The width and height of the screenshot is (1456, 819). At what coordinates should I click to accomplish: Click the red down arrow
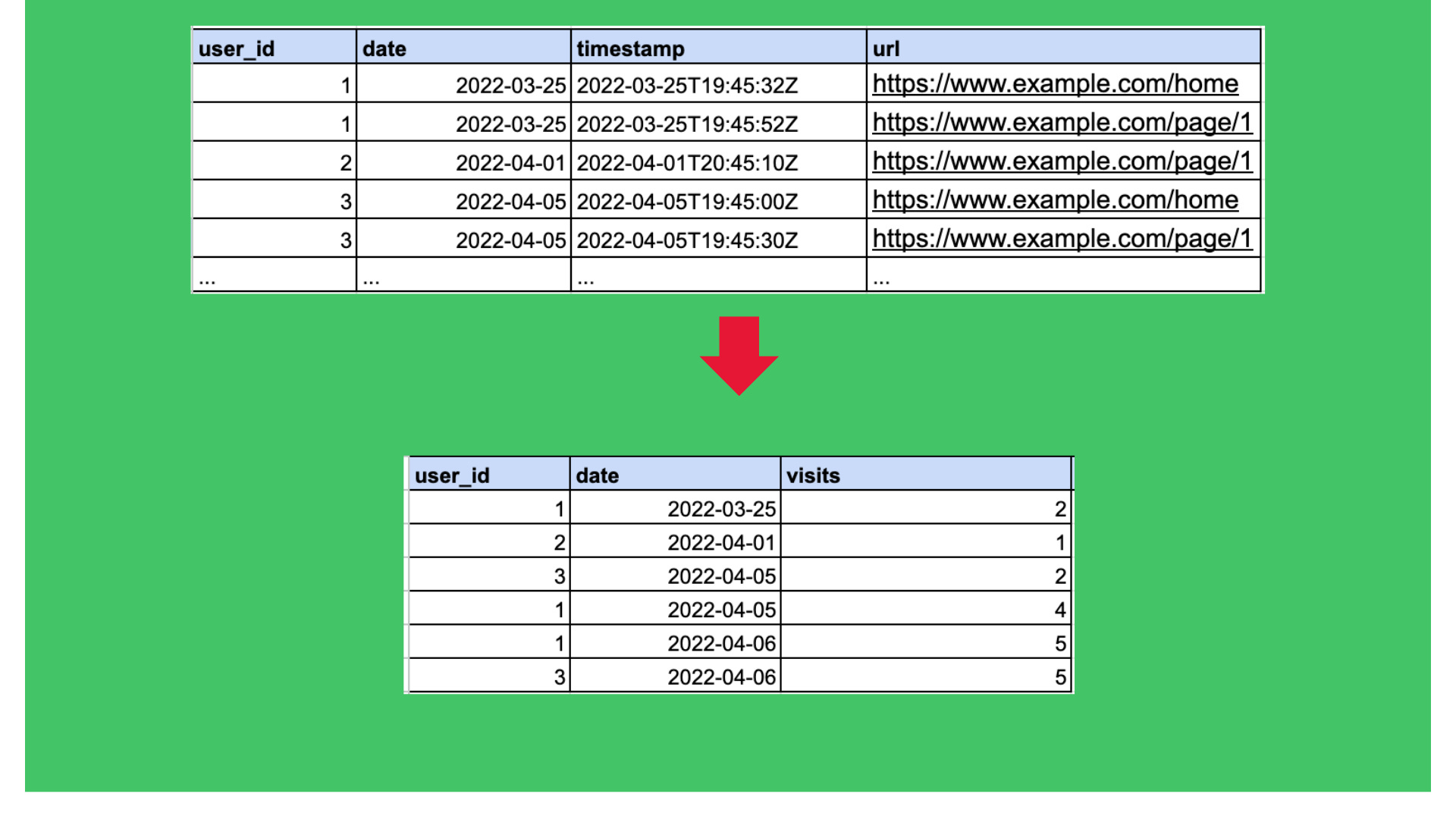[x=739, y=355]
